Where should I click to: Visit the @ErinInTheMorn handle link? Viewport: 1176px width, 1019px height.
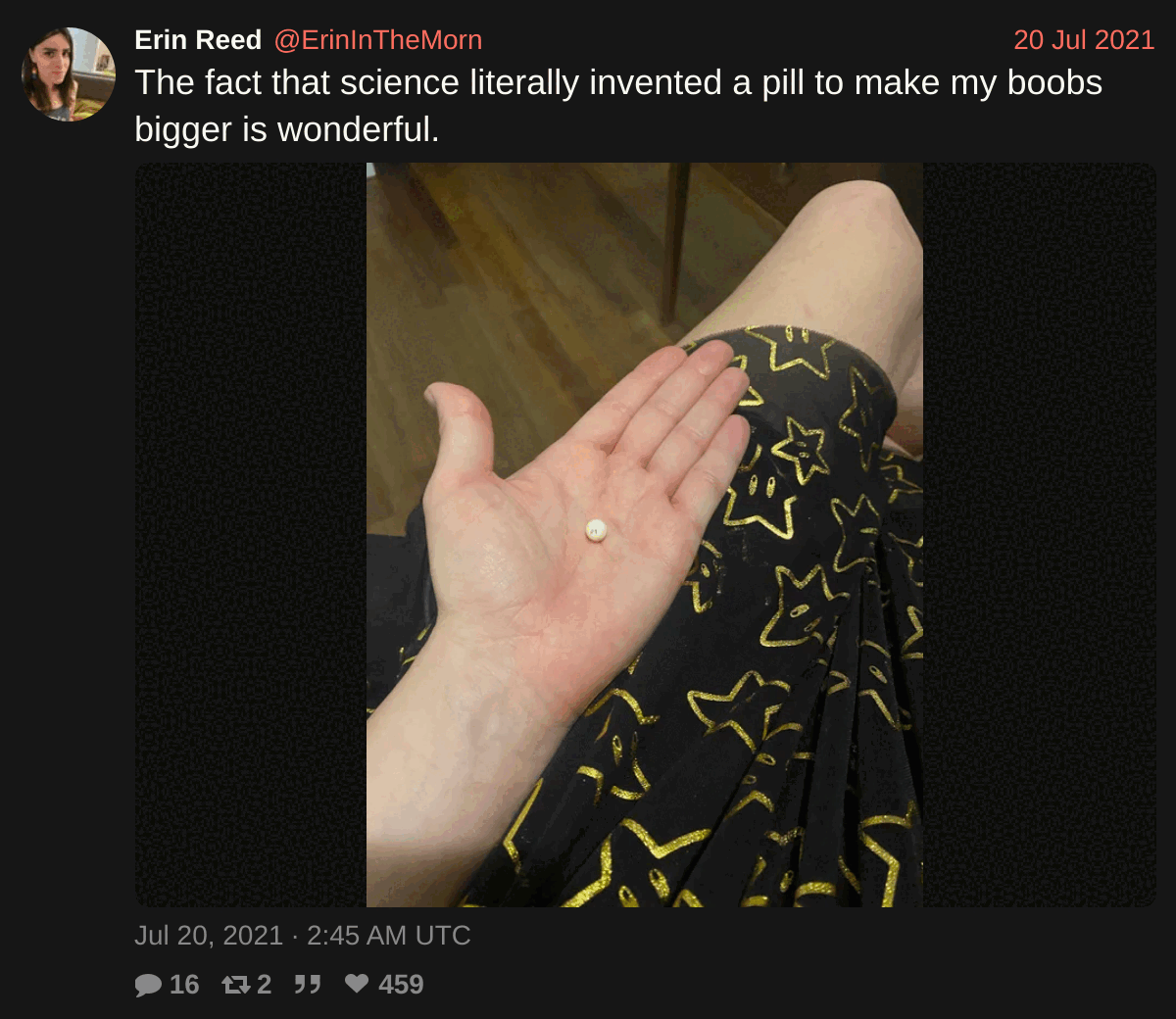click(x=378, y=40)
